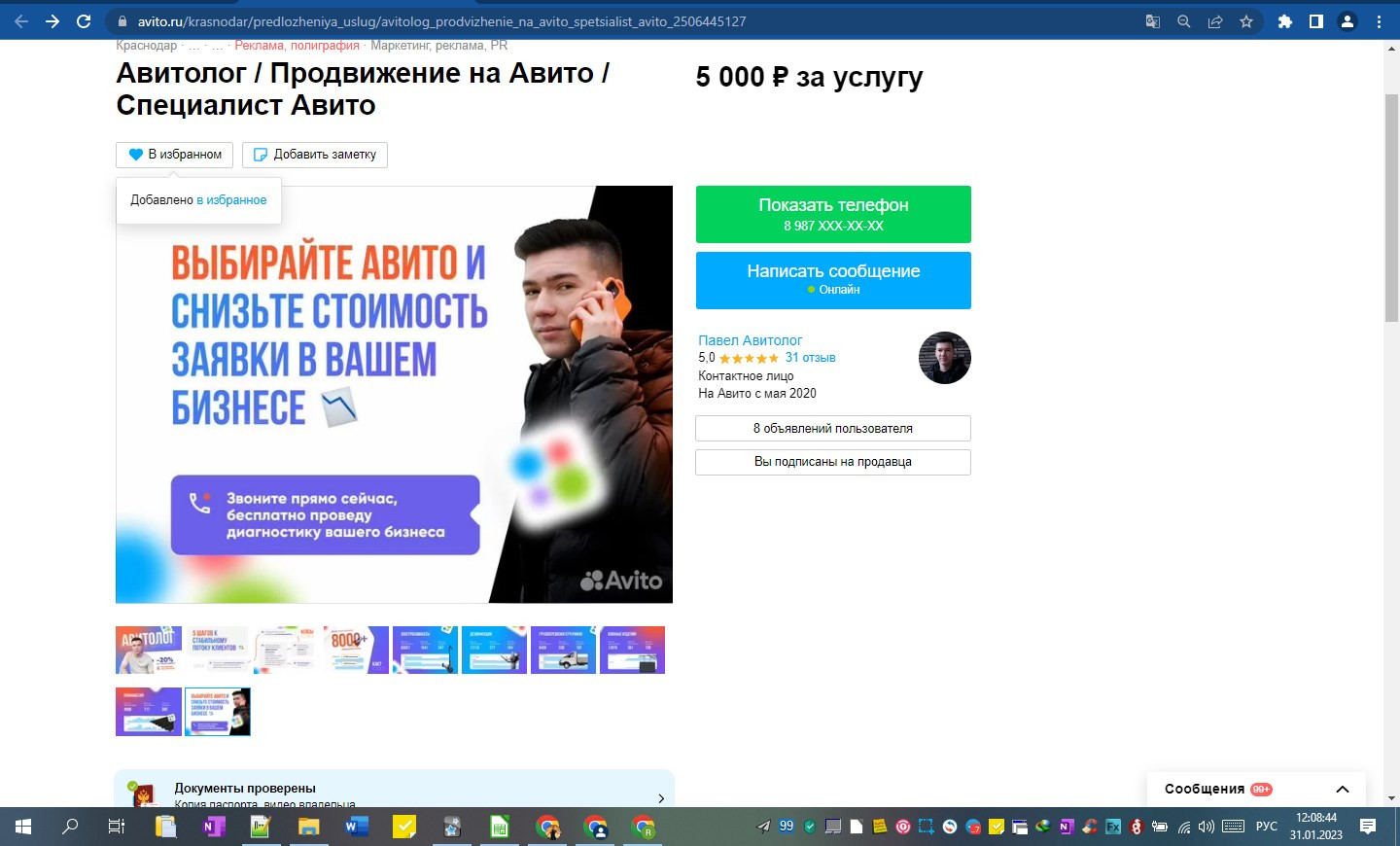Open the Windows notification center
Image resolution: width=1400 pixels, height=846 pixels.
1368,827
